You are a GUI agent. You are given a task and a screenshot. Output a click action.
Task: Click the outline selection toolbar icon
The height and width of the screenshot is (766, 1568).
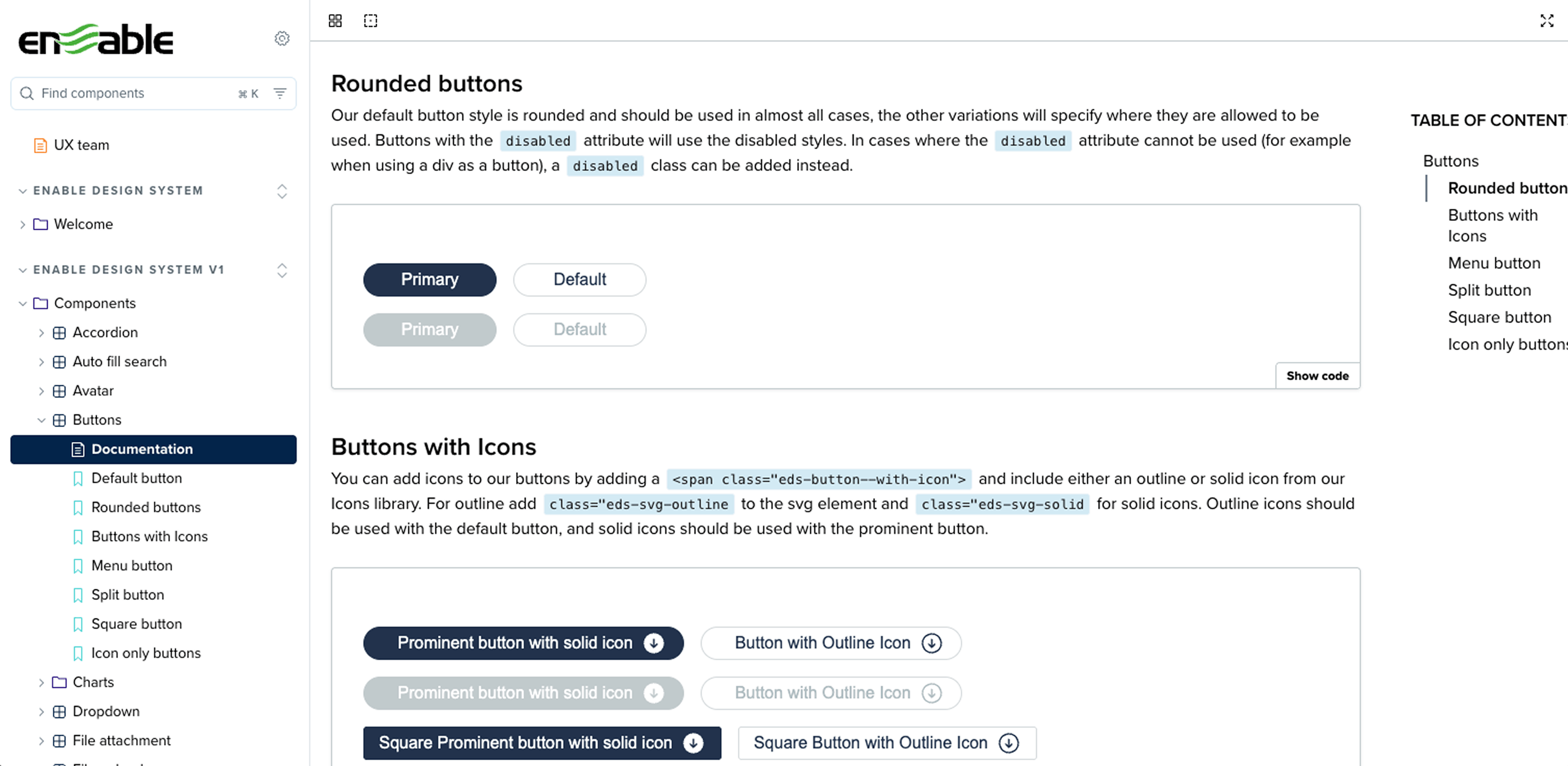click(x=371, y=21)
